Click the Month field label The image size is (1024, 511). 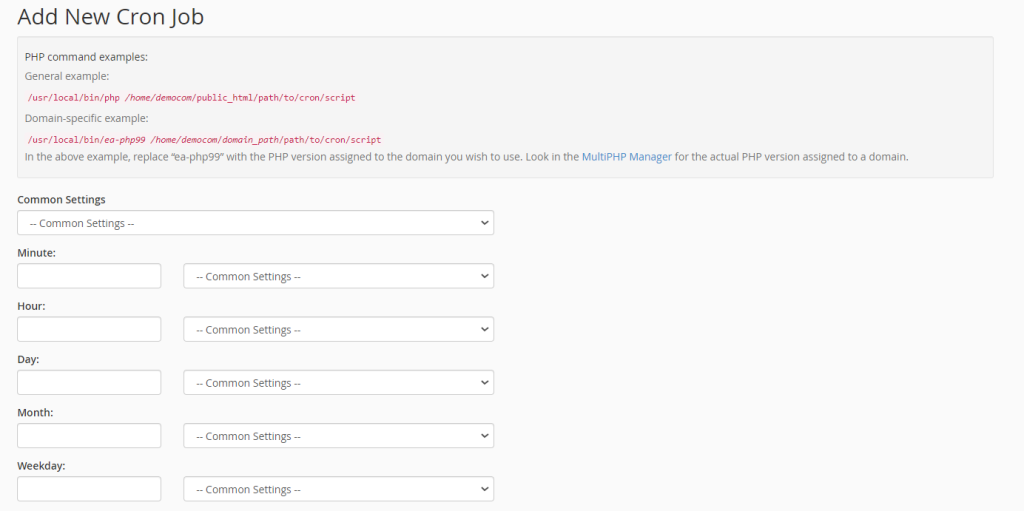[35, 412]
